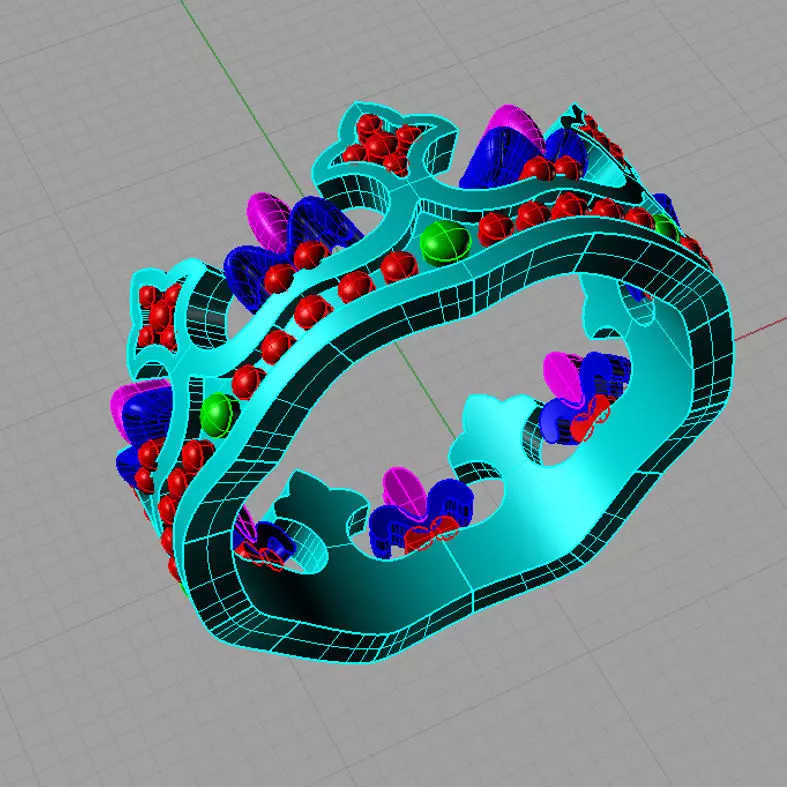Select the largest green sphere gem on crown

coord(445,242)
